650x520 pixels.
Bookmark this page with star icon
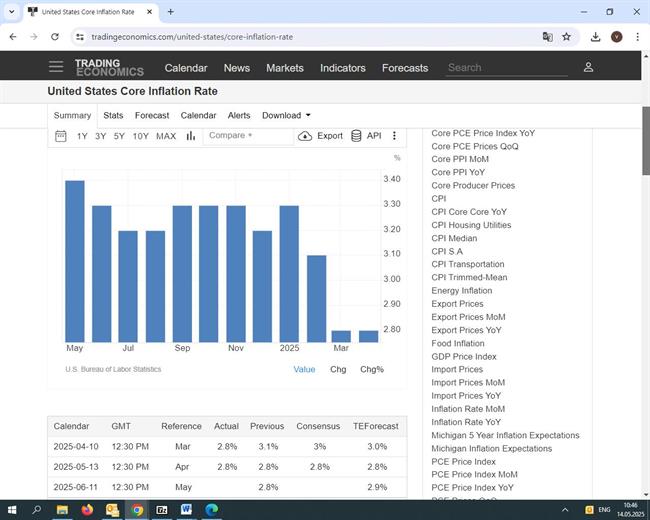pos(566,37)
